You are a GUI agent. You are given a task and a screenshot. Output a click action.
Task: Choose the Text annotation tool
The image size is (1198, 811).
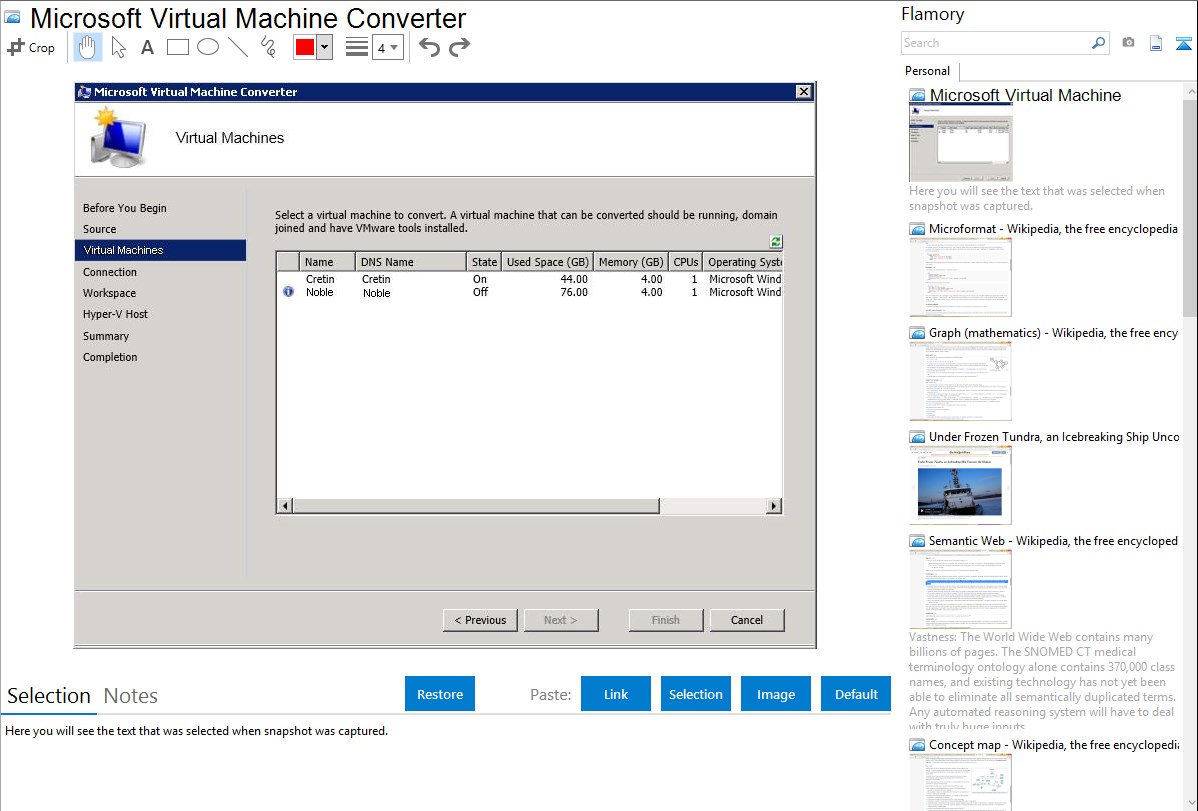147,47
